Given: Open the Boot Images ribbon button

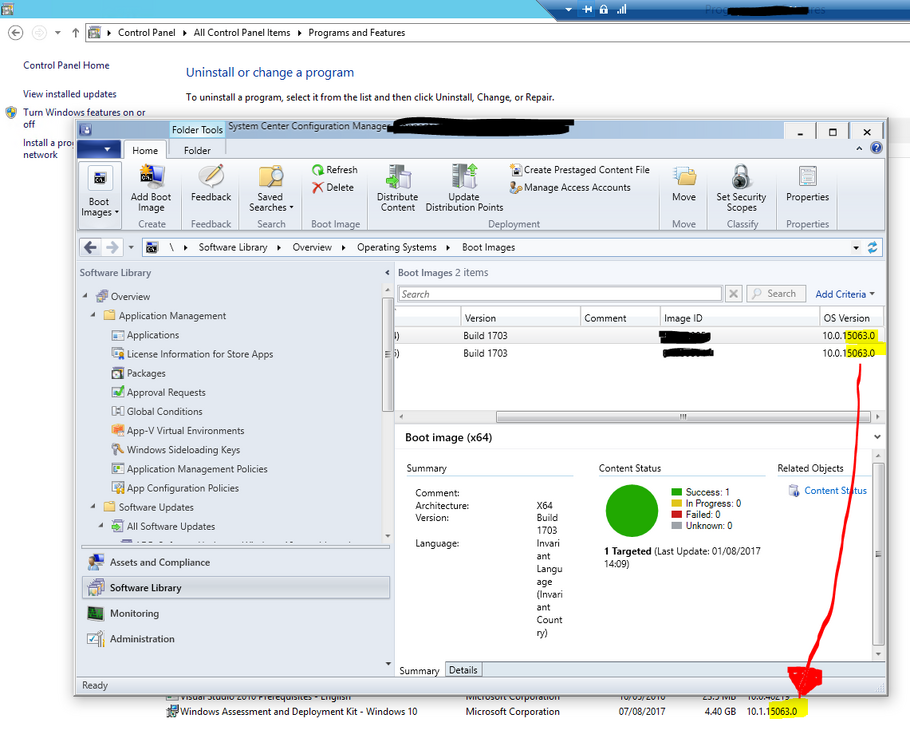Looking at the screenshot, I should point(100,194).
